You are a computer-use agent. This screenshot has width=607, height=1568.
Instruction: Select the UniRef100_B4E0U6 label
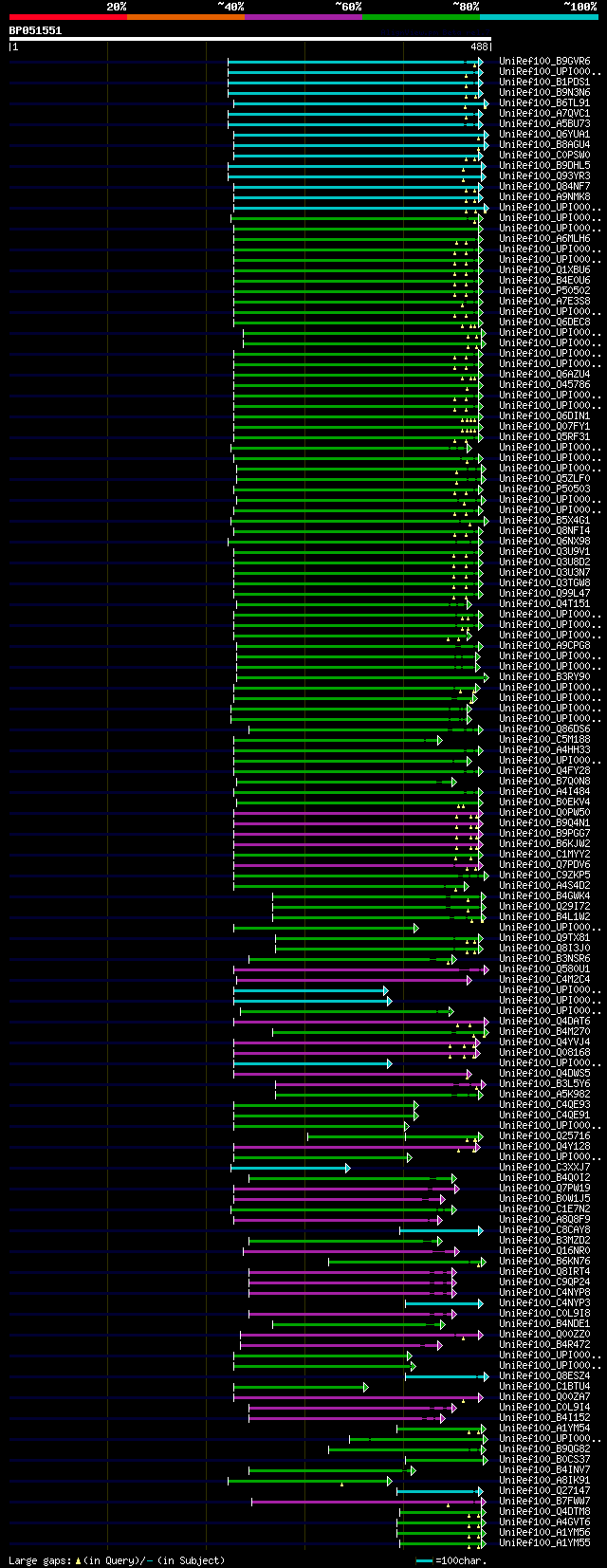[x=544, y=280]
